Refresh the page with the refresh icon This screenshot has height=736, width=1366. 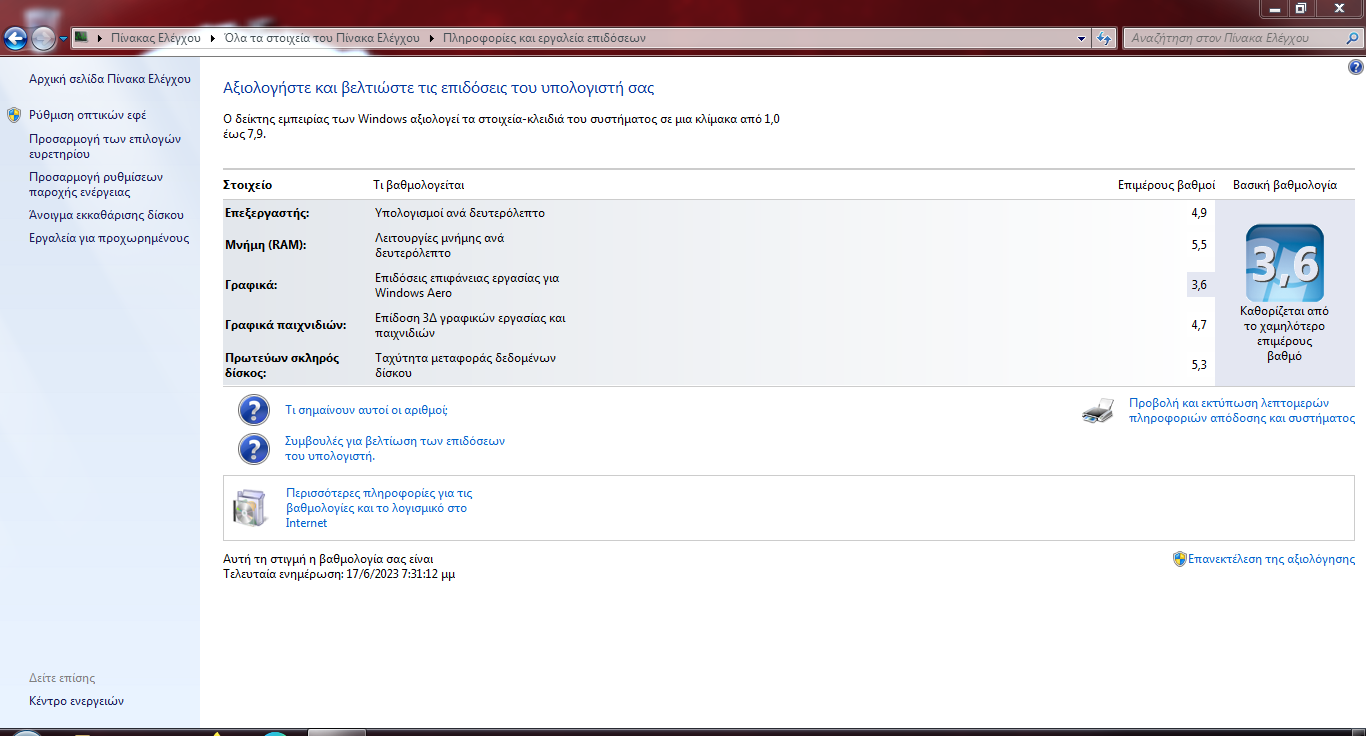(1104, 38)
